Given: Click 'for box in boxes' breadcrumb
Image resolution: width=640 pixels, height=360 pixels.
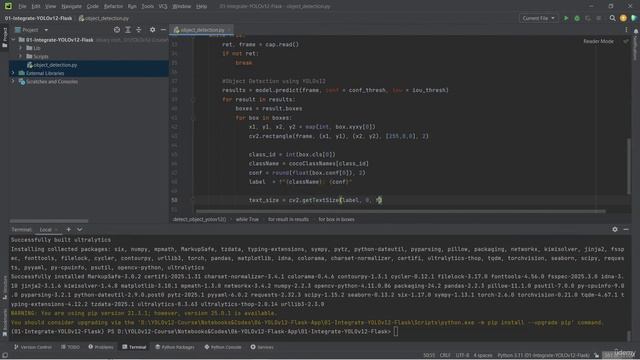Looking at the screenshot, I should click(x=336, y=219).
